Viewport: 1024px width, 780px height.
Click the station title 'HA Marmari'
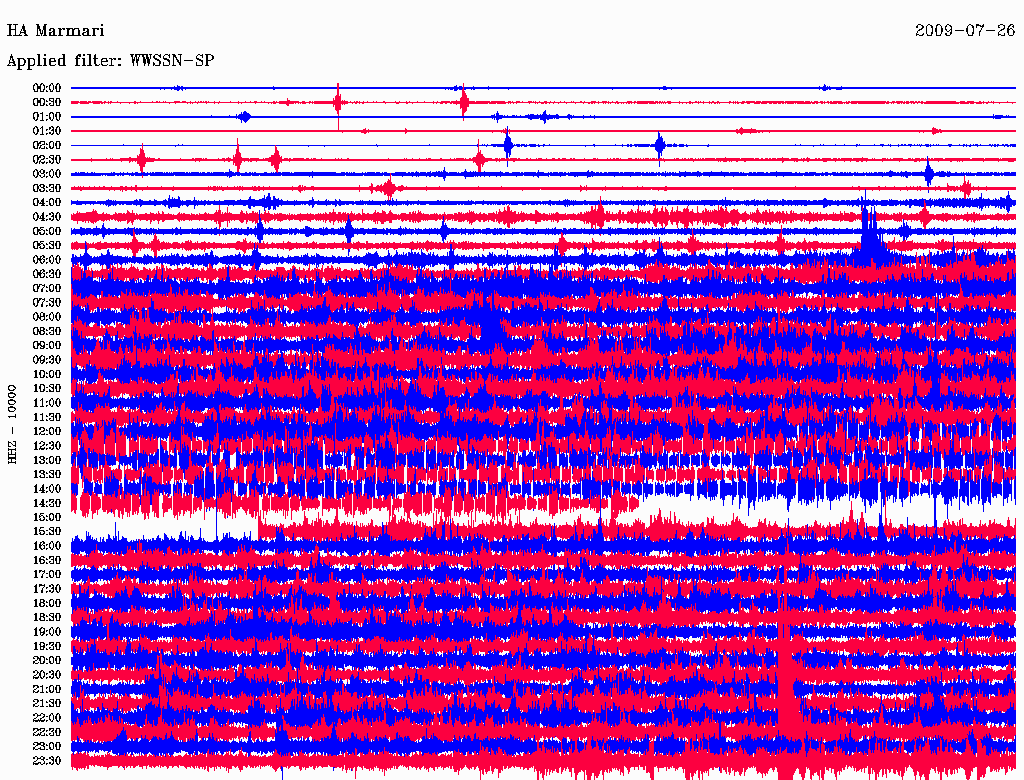coord(56,31)
